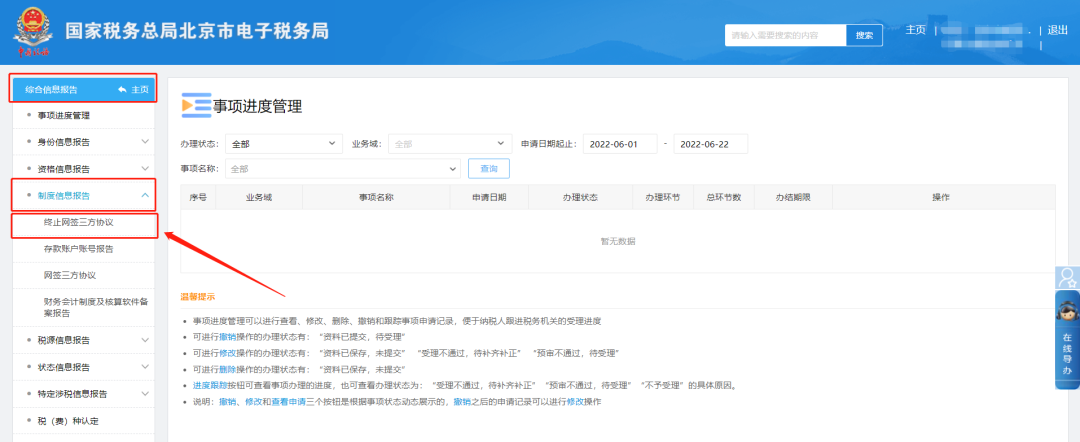1080x442 pixels.
Task: Click the tax bureau emblem logo
Action: pos(34,32)
